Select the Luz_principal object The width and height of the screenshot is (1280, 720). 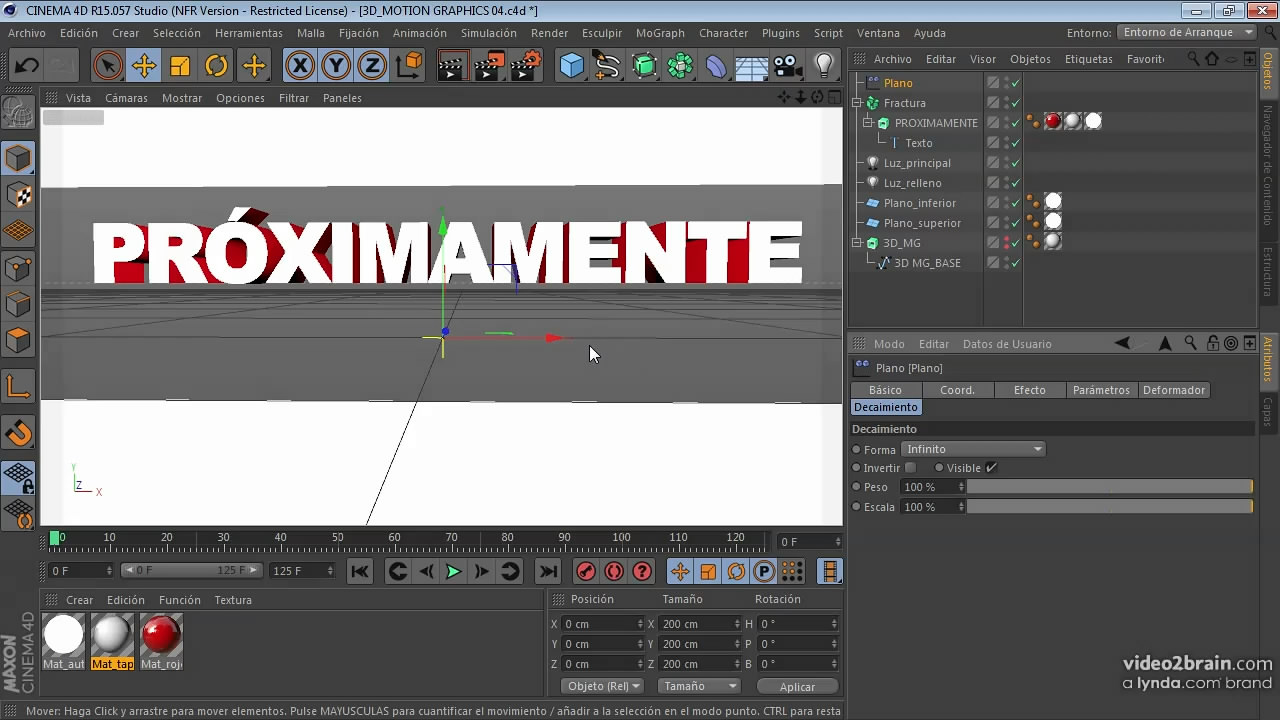tap(917, 163)
